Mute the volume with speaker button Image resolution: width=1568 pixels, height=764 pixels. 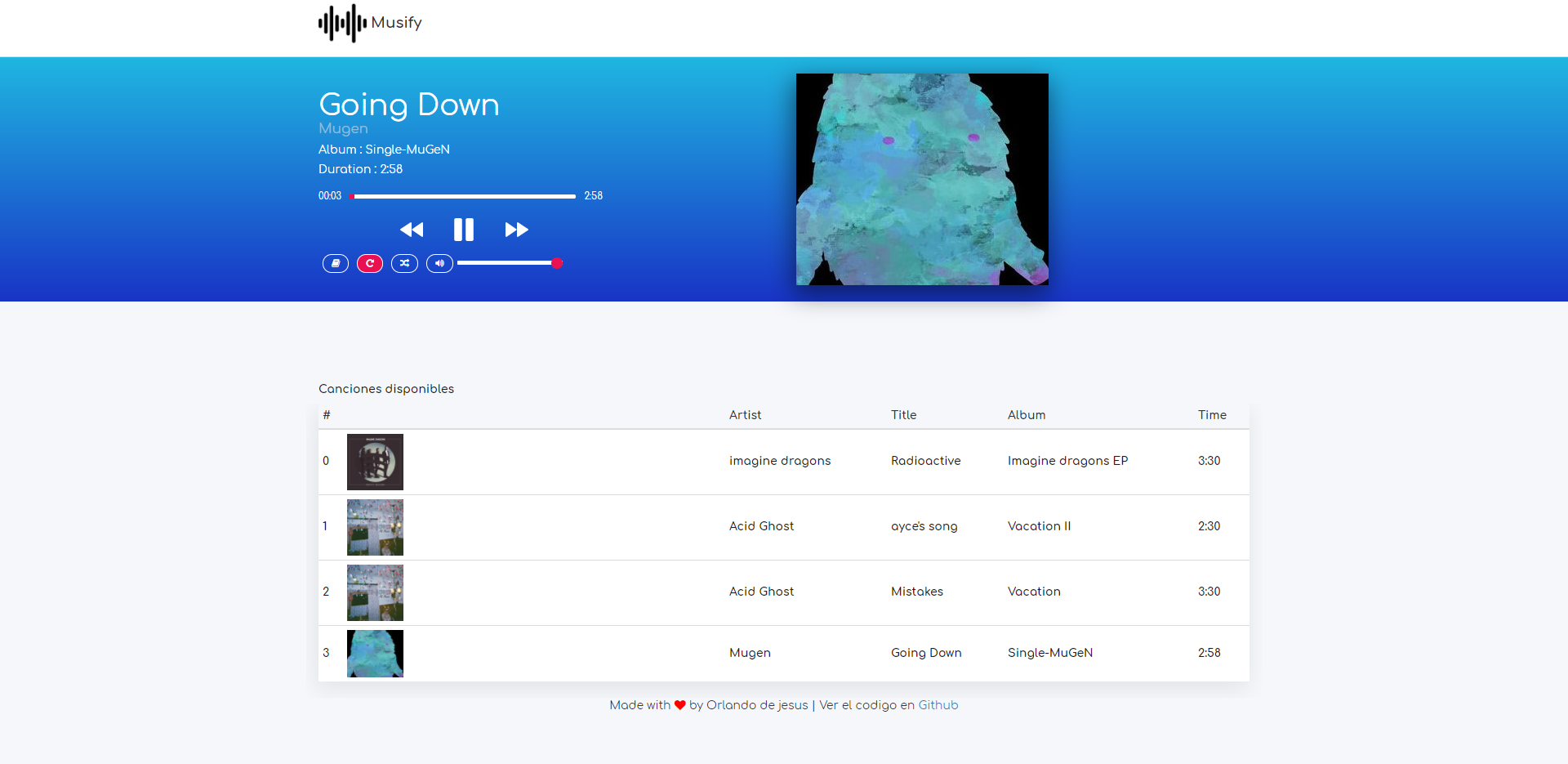tap(439, 263)
